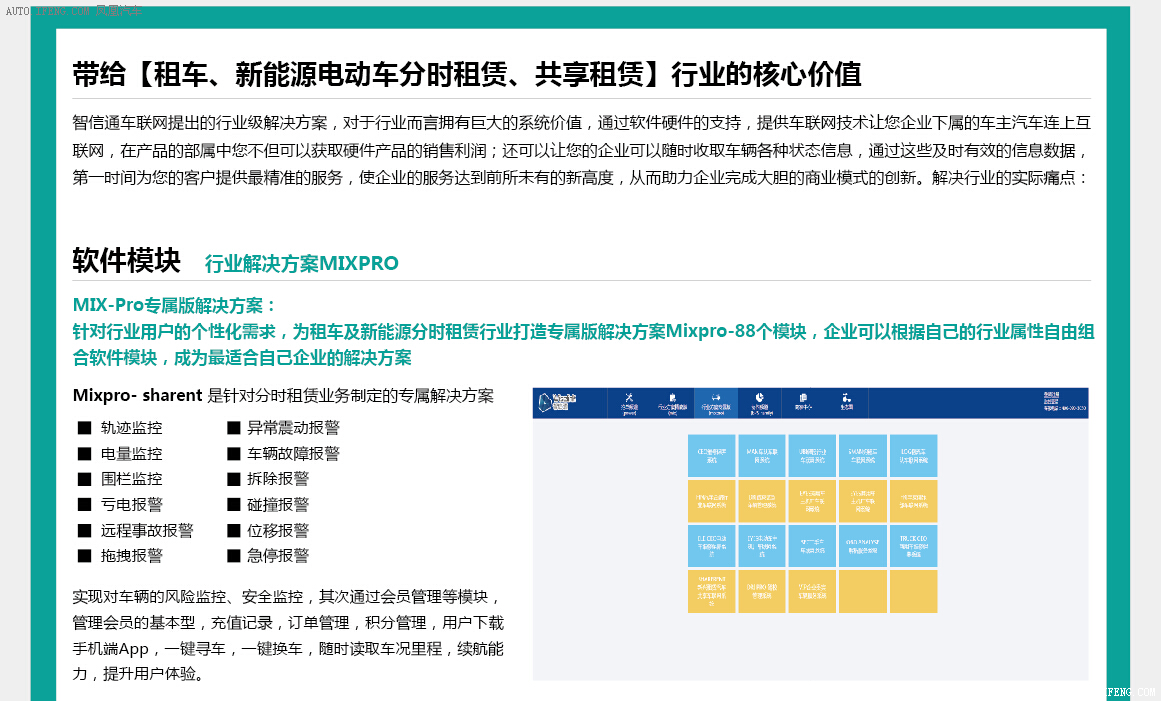Viewport: 1161px width, 701px height.
Task: Click the bullet item 拖拽报警
Action: click(131, 556)
